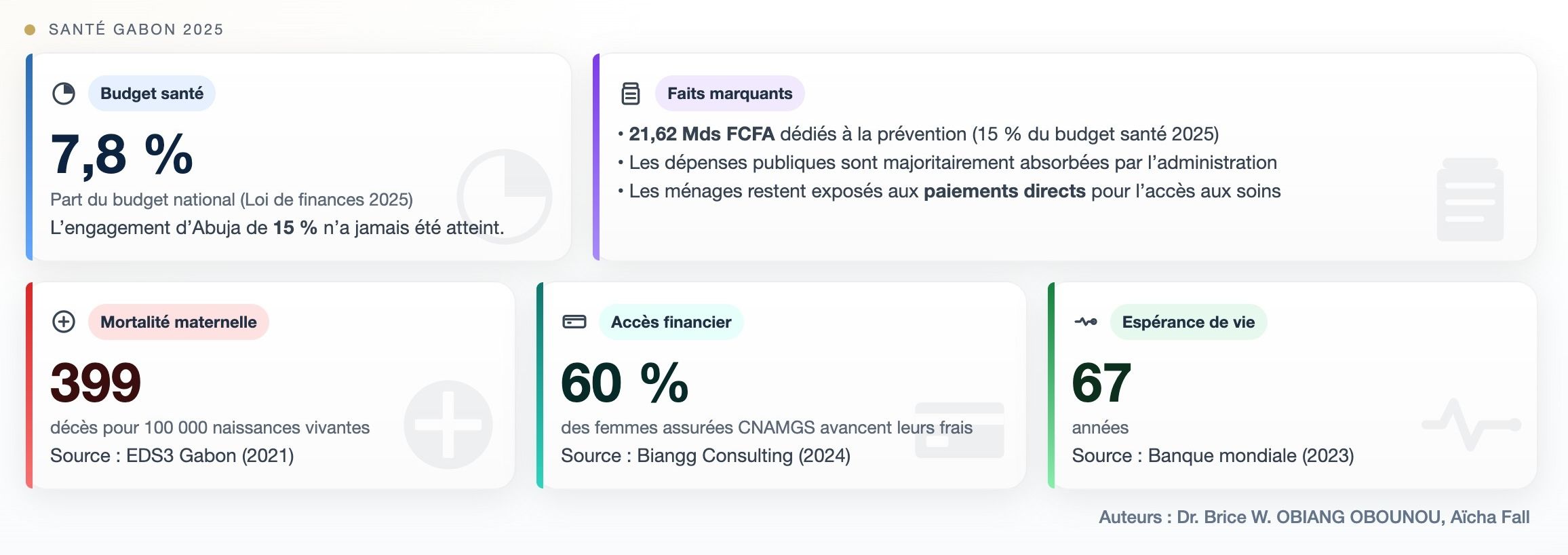The width and height of the screenshot is (1568, 555).
Task: Click the large faded pulse line watermark
Action: 1472,425
